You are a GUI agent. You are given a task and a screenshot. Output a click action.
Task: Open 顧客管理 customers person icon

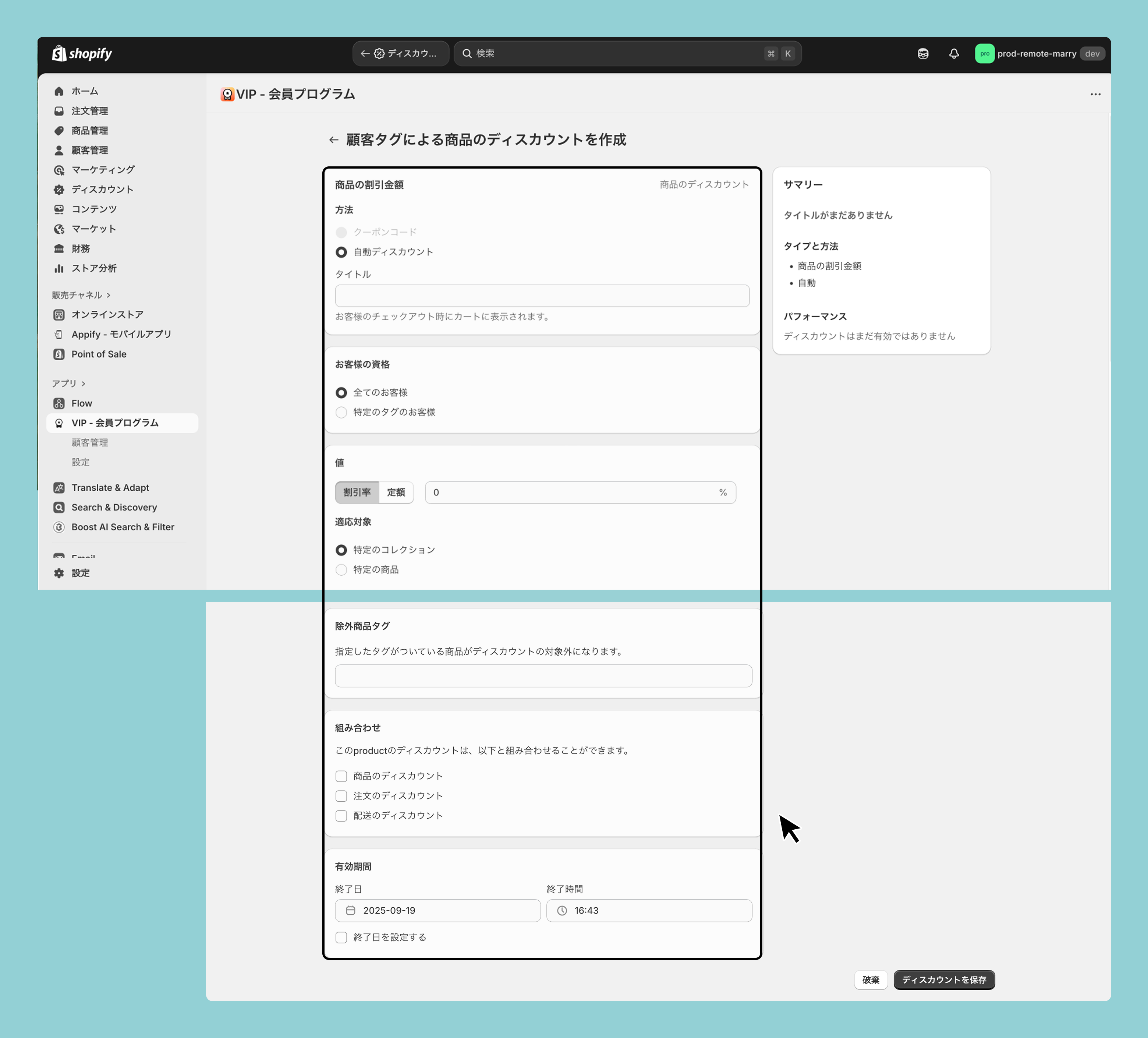pos(59,151)
